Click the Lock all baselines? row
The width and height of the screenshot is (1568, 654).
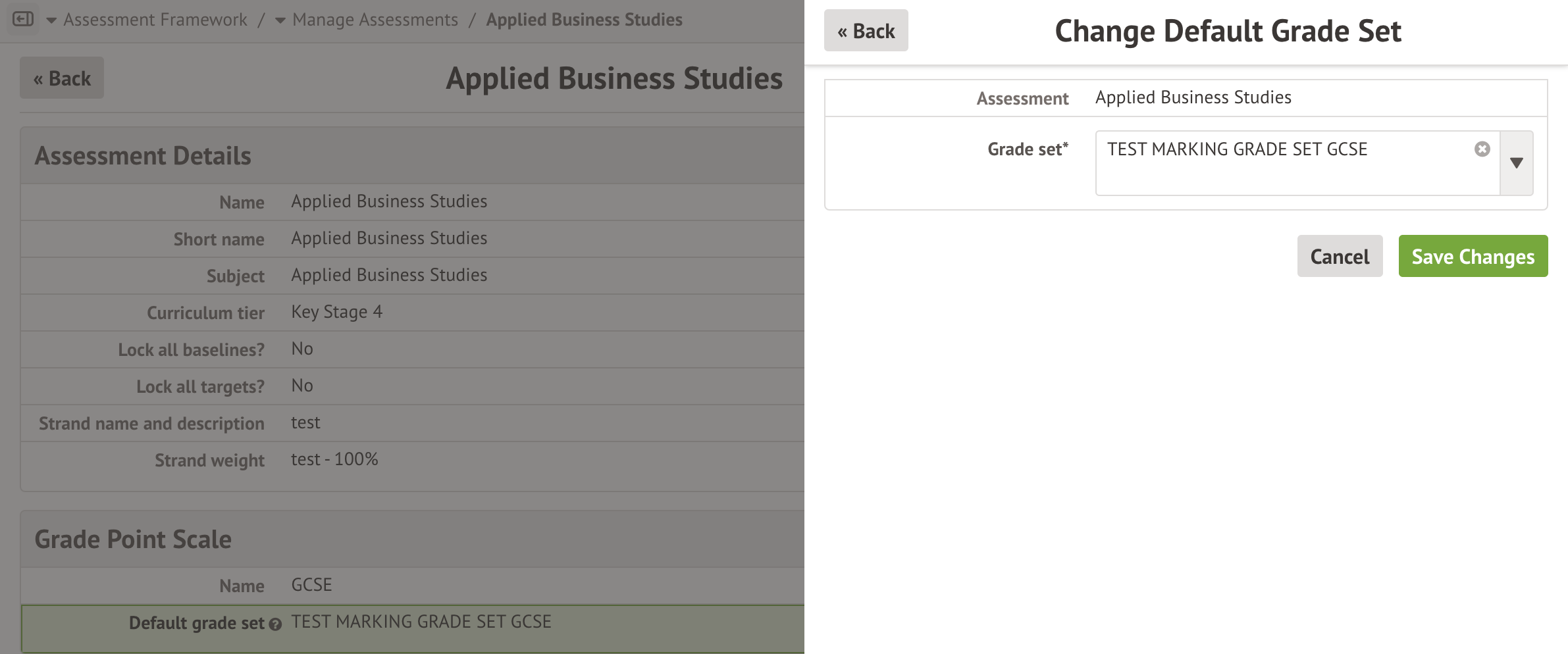pyautogui.click(x=412, y=349)
